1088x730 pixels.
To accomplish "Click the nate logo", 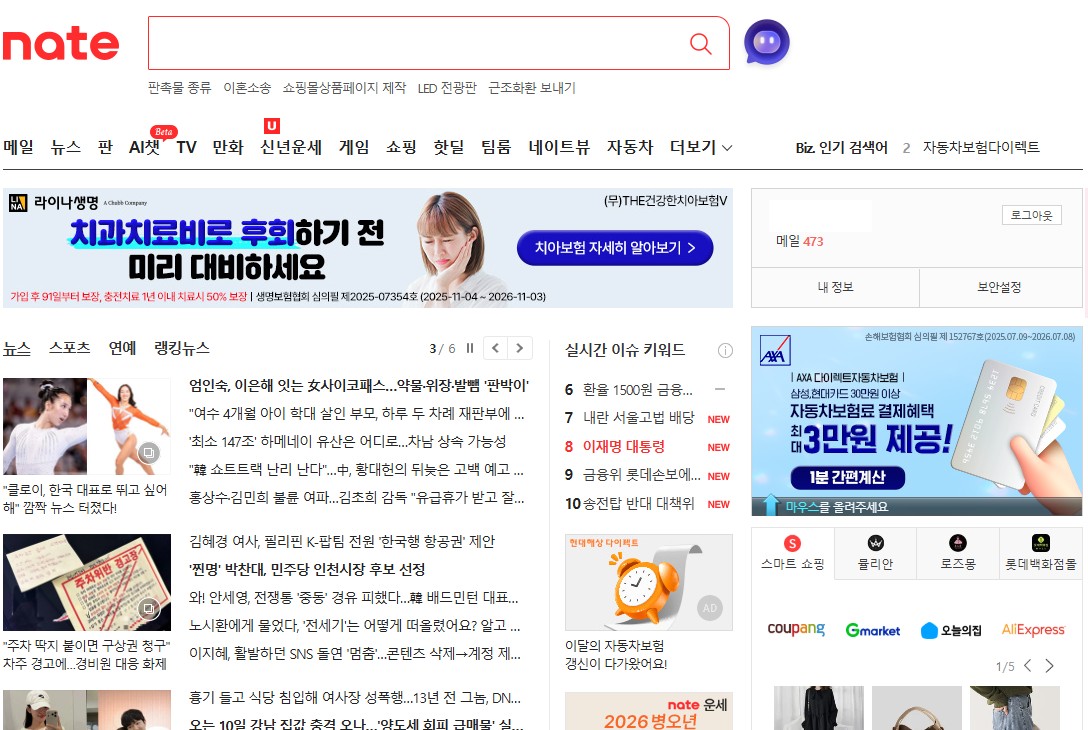I will [61, 44].
